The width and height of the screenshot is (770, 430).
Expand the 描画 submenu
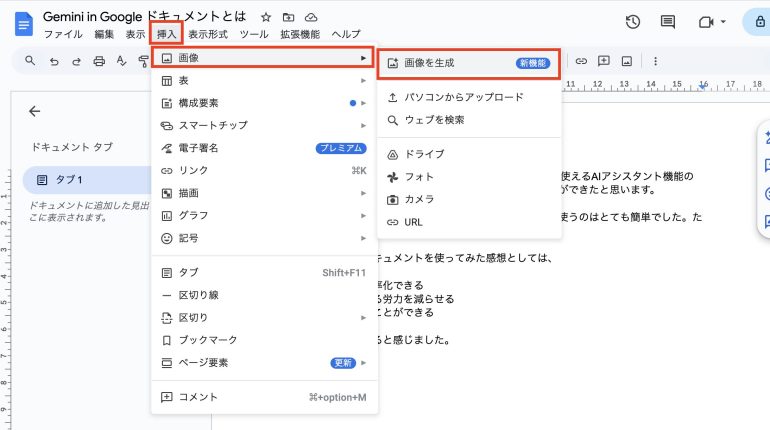point(264,193)
